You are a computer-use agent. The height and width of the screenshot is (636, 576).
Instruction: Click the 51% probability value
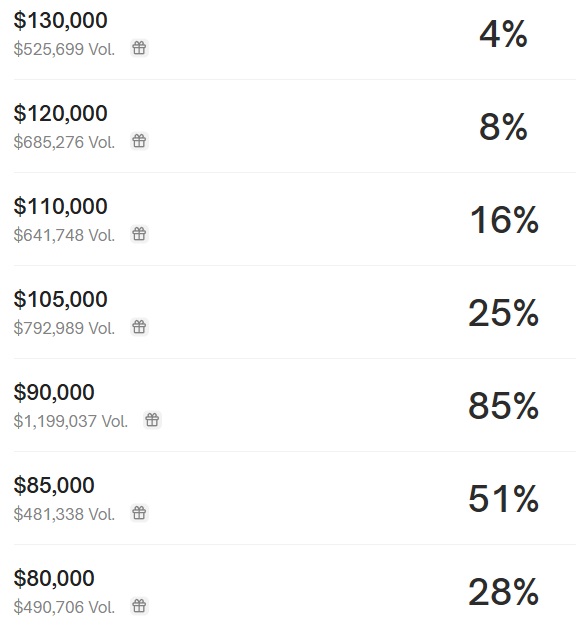coord(503,498)
